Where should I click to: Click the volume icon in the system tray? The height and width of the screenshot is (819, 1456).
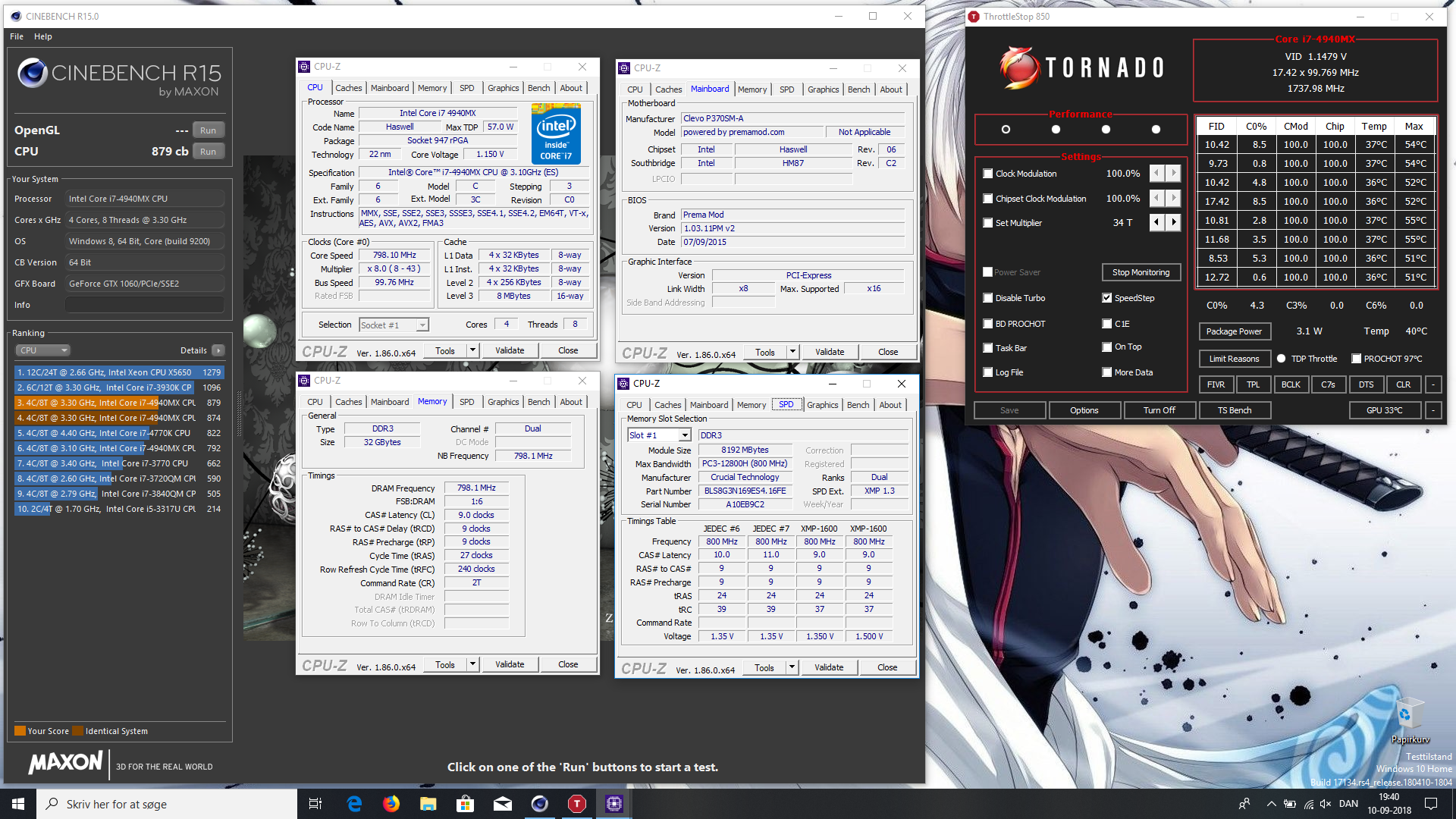click(x=1326, y=804)
